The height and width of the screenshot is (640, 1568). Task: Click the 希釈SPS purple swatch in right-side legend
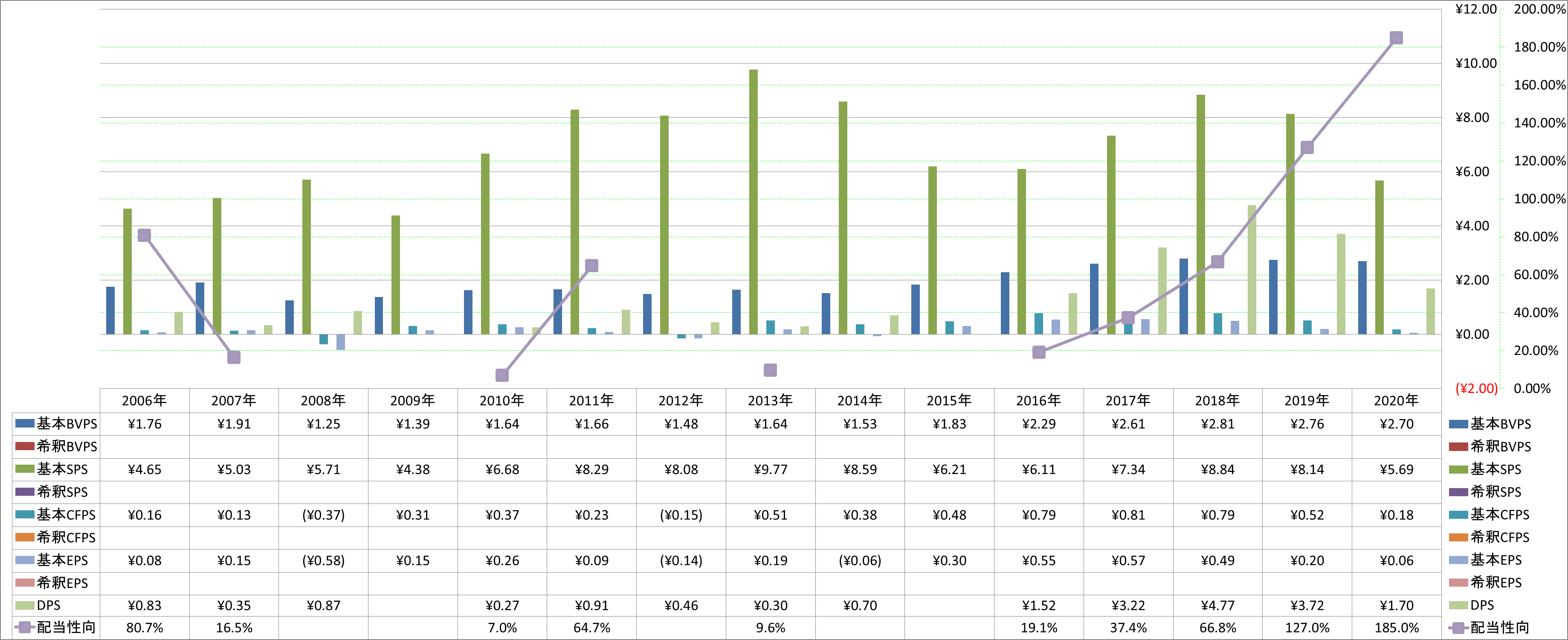[1458, 492]
